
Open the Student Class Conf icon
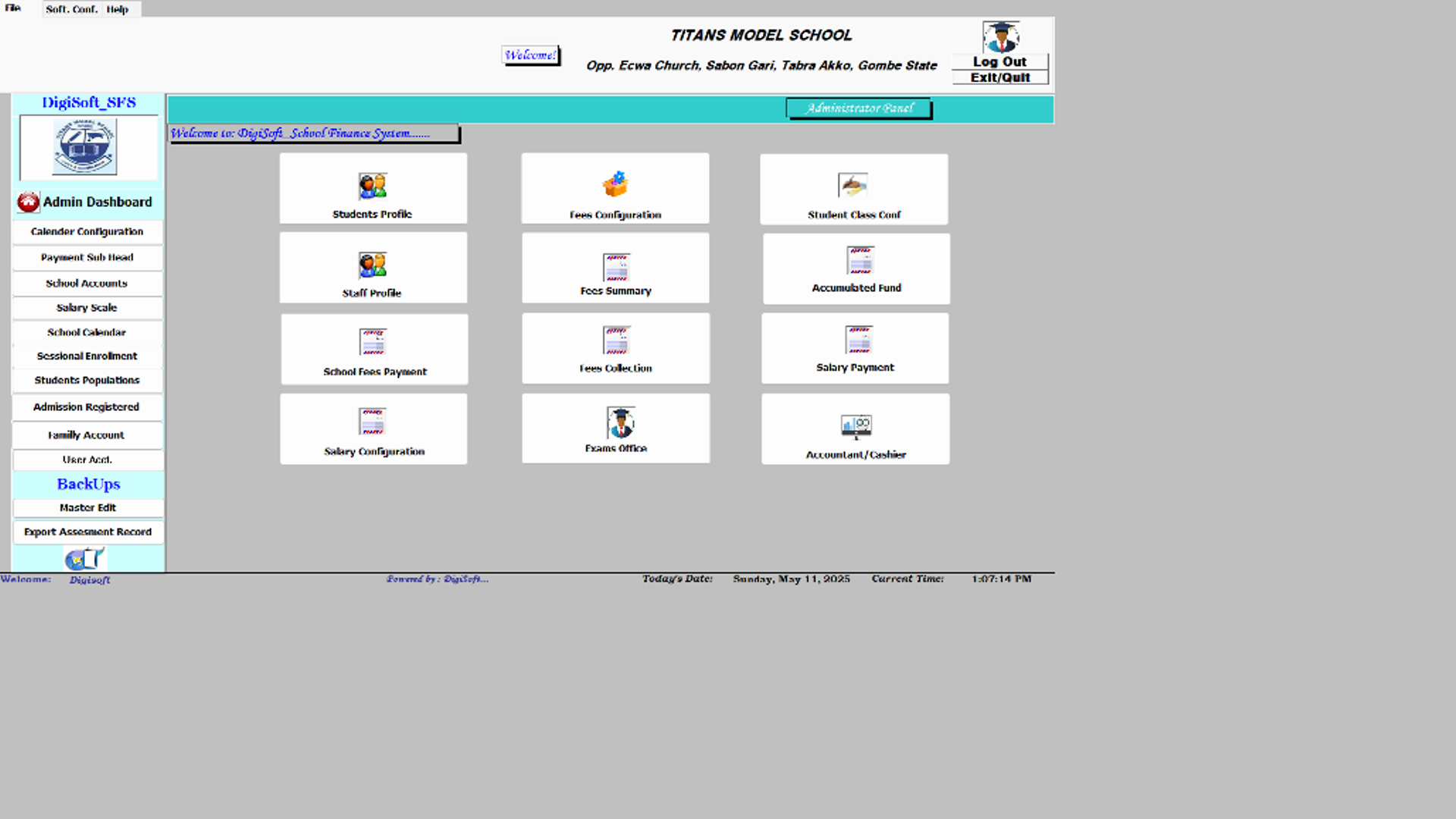click(x=852, y=185)
